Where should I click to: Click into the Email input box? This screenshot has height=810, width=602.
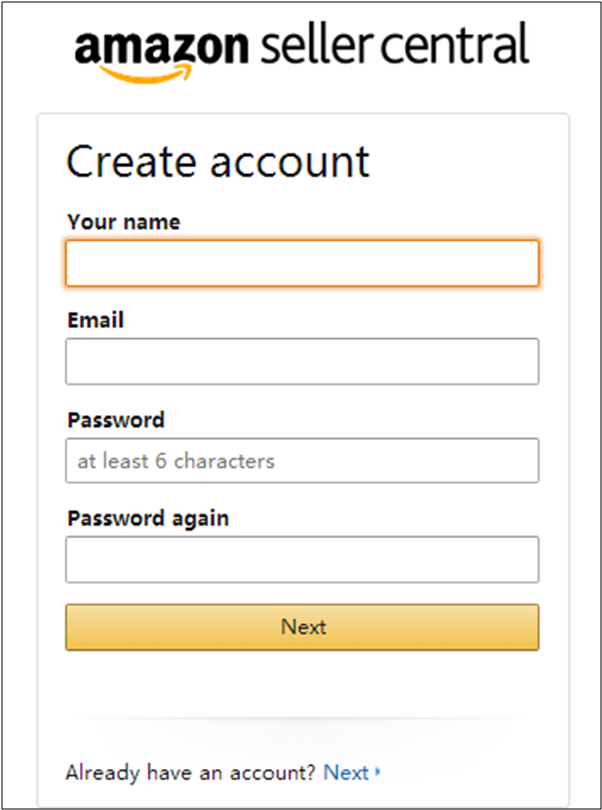(x=302, y=361)
